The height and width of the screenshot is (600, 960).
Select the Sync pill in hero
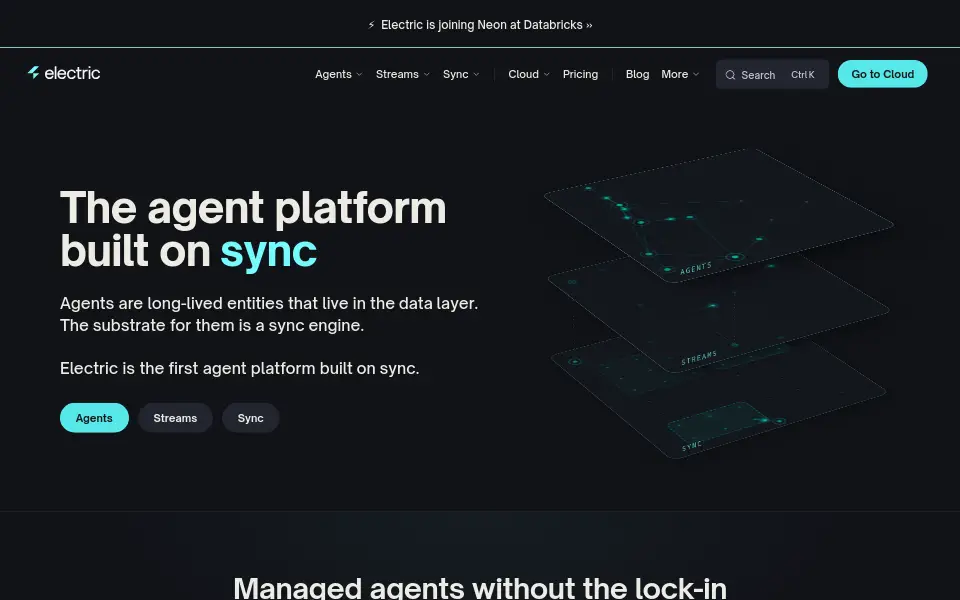250,418
